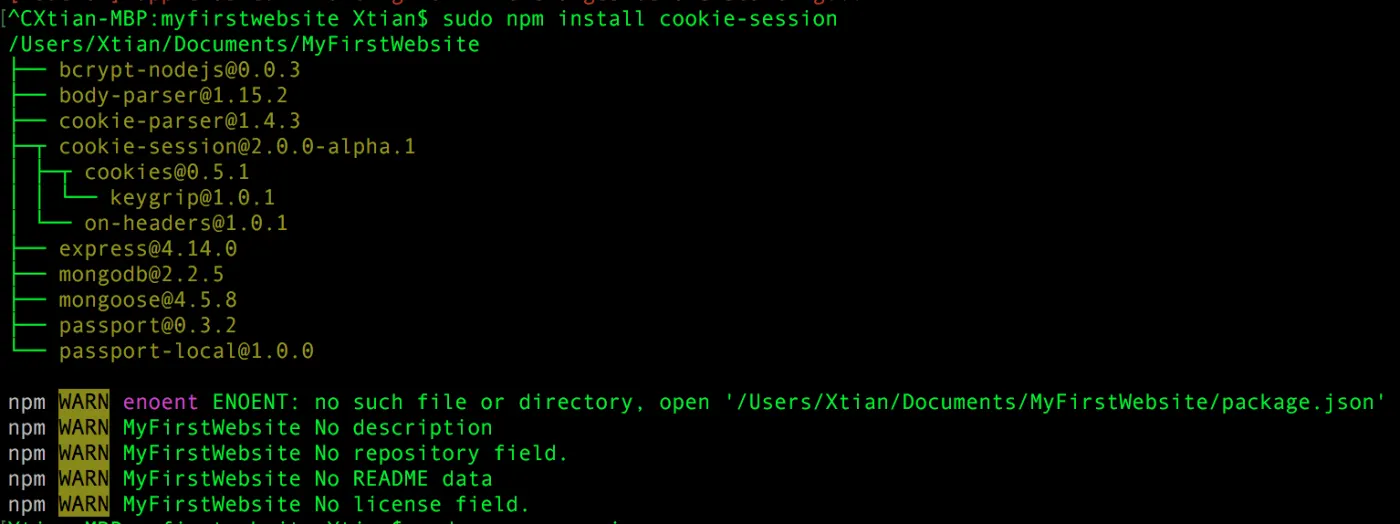Click the 'sudo npm install cookie-session' command text
Screen dimensions: 1400x524
640,19
